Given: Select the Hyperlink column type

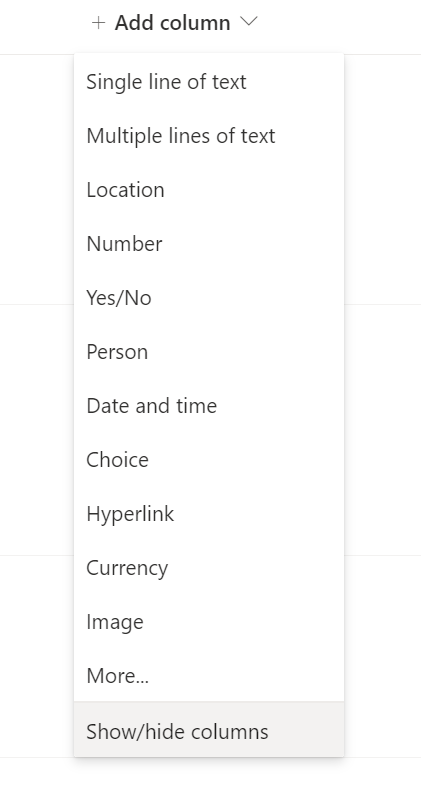Looking at the screenshot, I should [x=209, y=514].
